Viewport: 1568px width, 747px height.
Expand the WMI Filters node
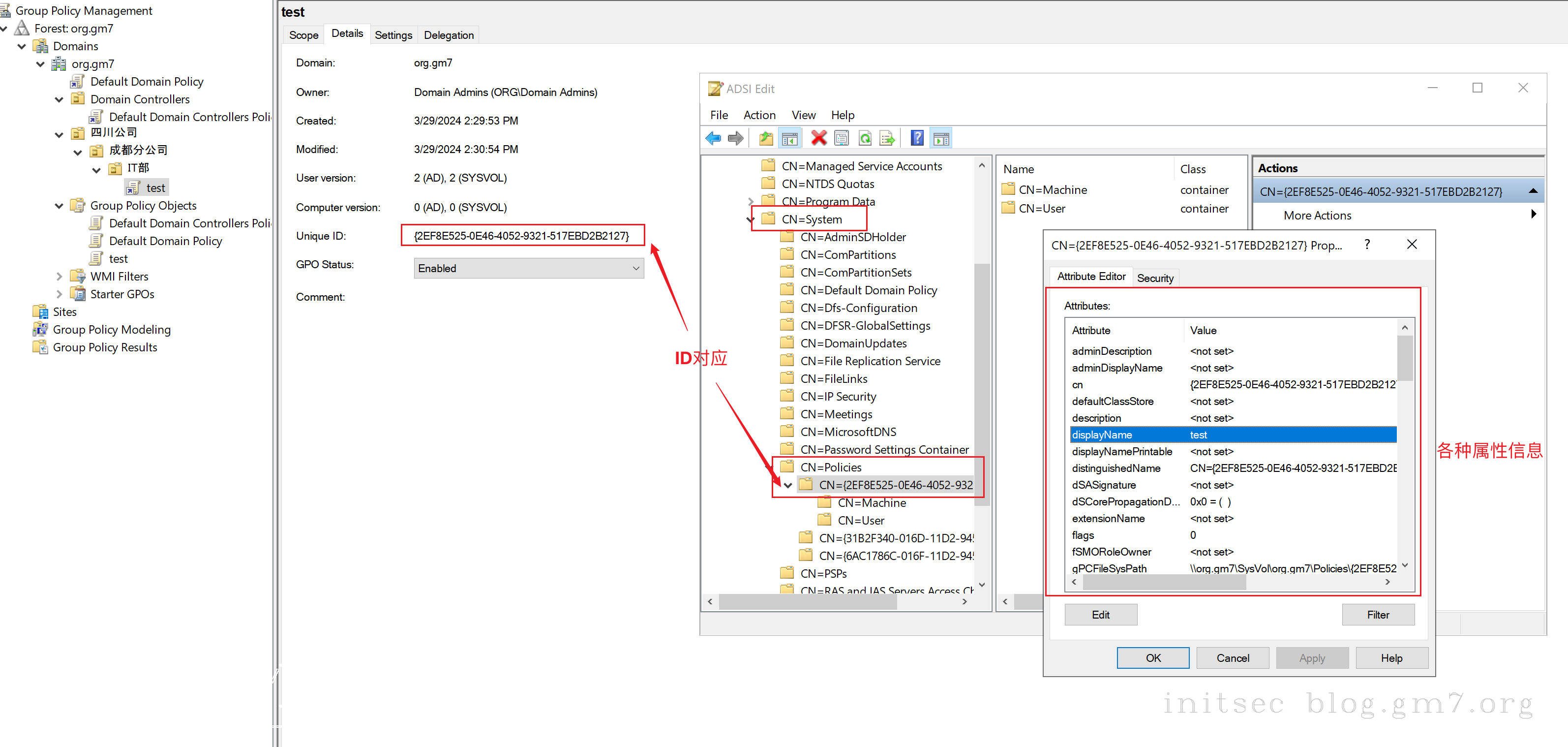pos(59,277)
